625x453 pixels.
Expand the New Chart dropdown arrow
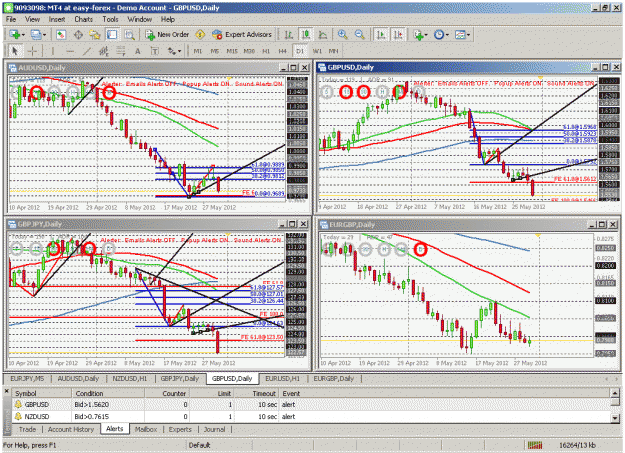coord(23,35)
